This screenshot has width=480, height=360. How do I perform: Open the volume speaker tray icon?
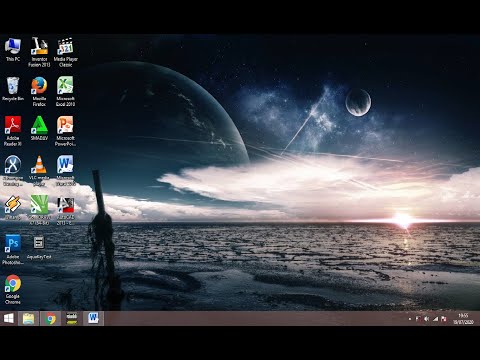(426, 319)
